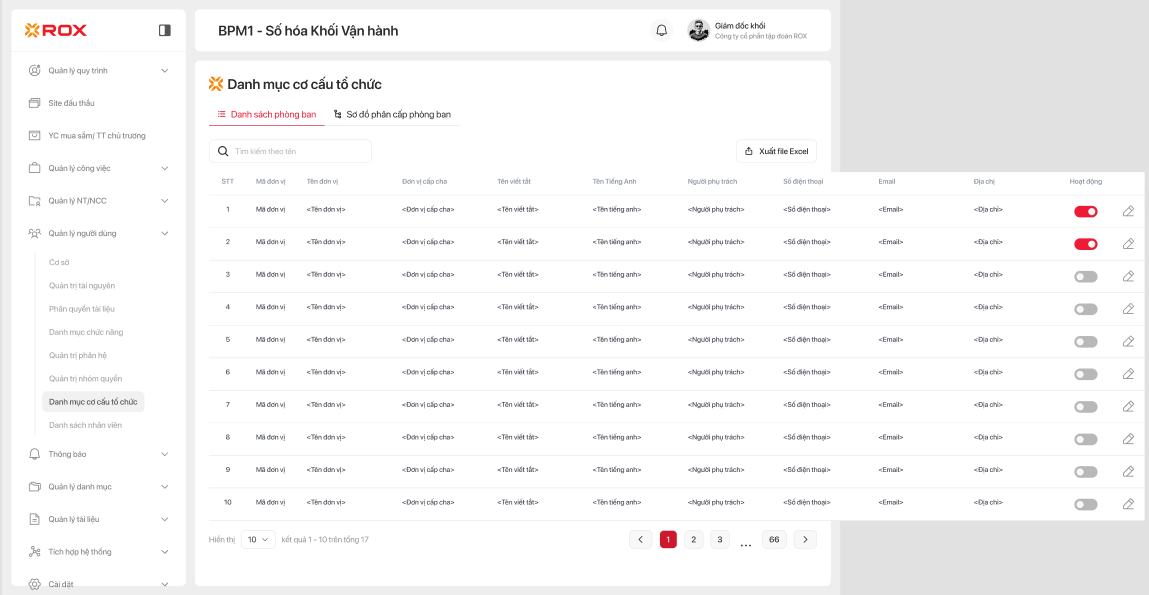Viewport: 1149px width, 595px height.
Task: Select the Danh sách phòng ban tab
Action: click(x=266, y=114)
